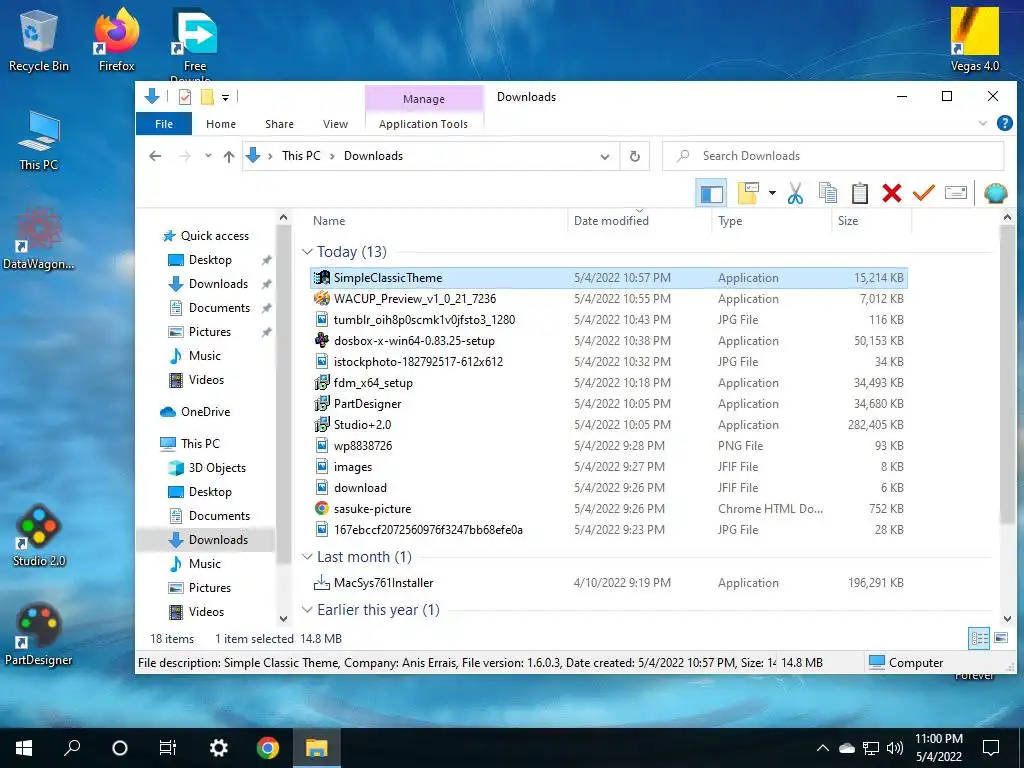
Task: Open OneDrive in navigation pane
Action: click(205, 412)
